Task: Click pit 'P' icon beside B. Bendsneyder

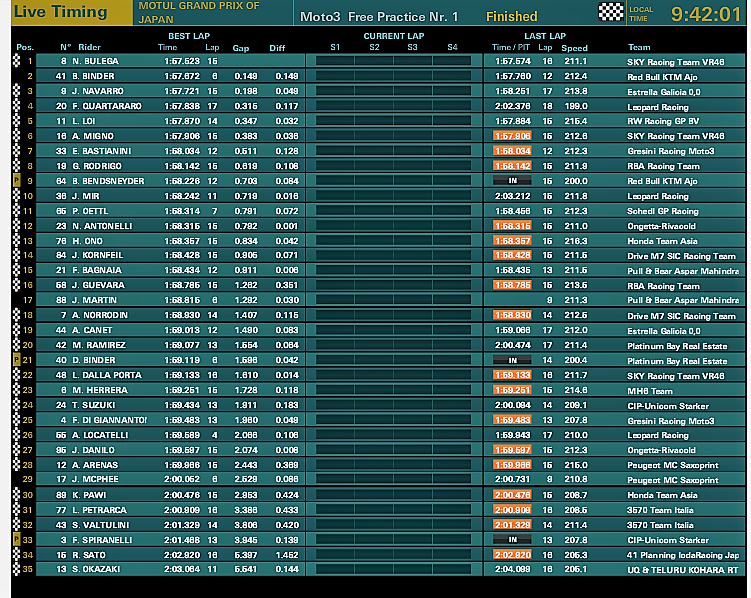Action: pyautogui.click(x=17, y=181)
